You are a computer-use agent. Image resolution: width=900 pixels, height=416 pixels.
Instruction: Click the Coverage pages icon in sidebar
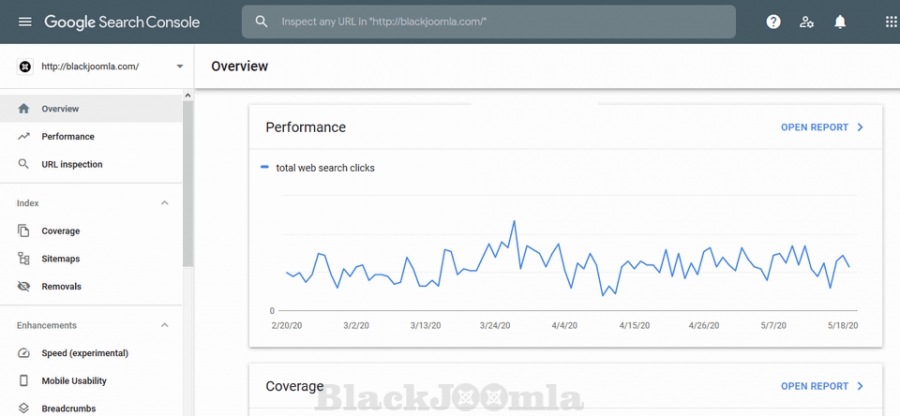[24, 231]
